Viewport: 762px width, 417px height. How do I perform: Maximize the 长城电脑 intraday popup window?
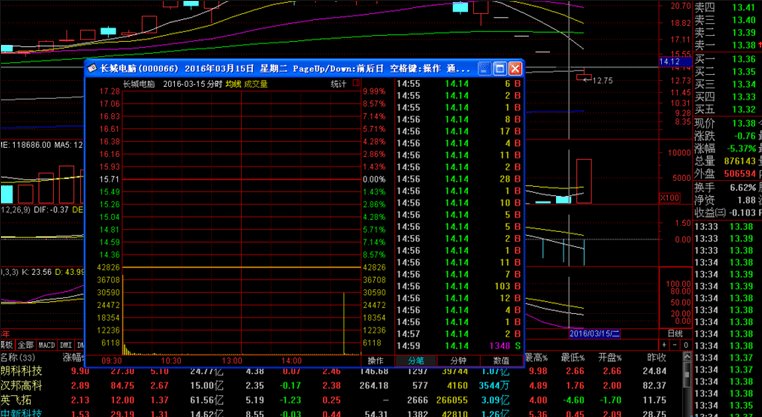(500, 69)
